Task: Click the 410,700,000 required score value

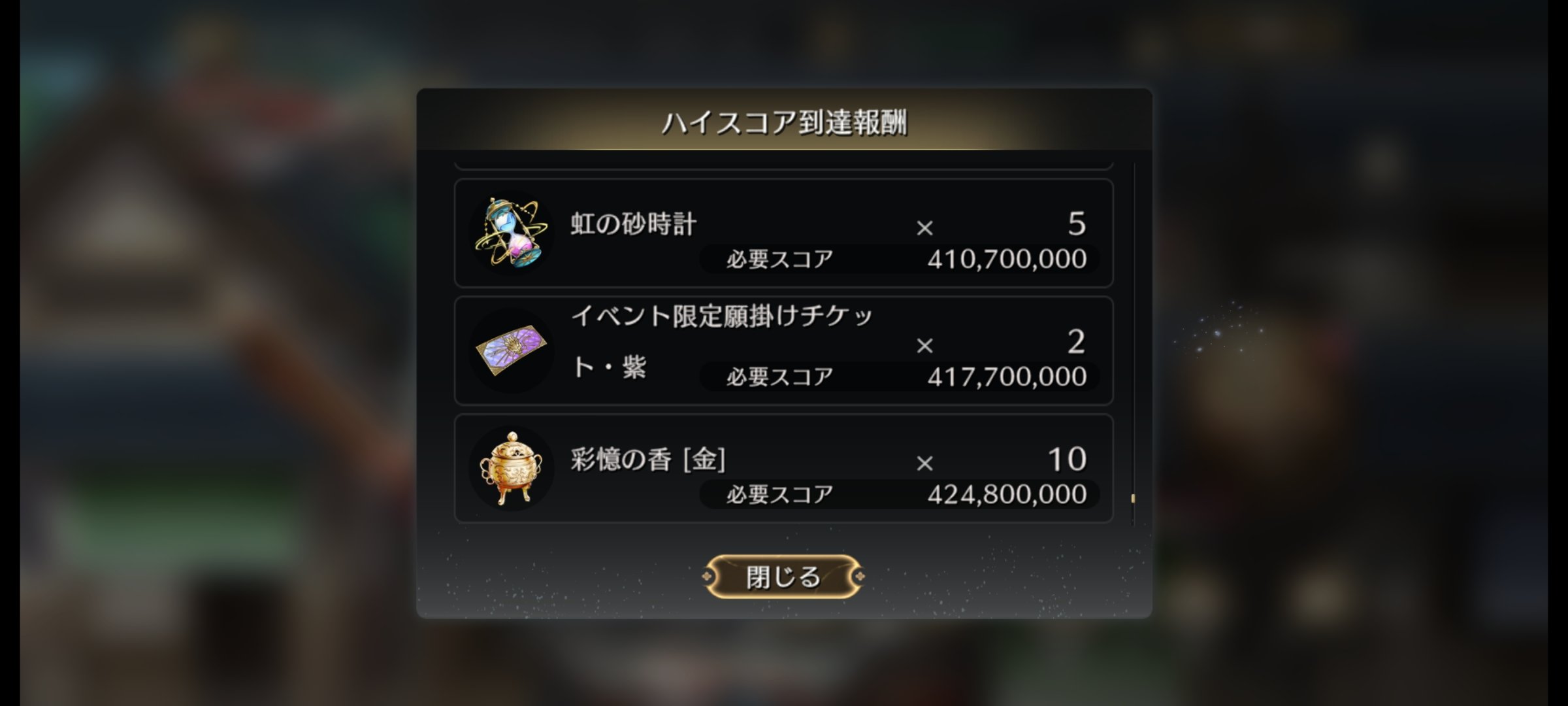Action: pos(1007,259)
